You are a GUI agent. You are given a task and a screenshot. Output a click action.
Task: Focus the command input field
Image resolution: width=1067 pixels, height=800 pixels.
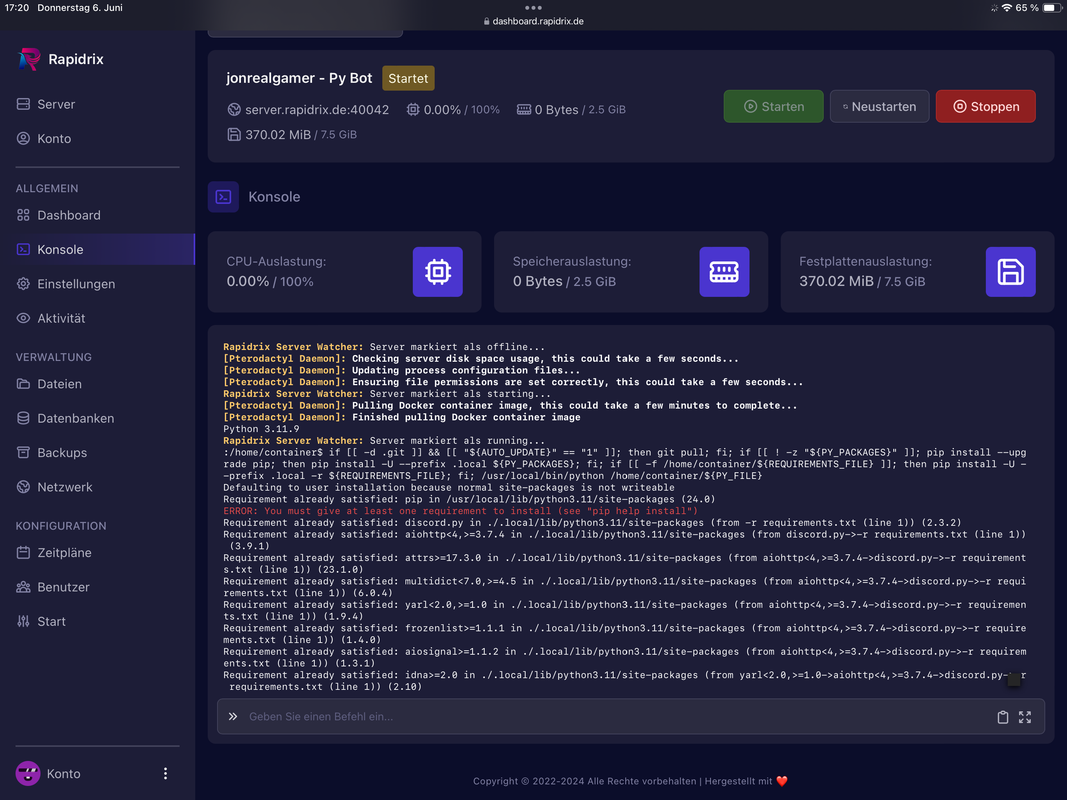click(616, 716)
